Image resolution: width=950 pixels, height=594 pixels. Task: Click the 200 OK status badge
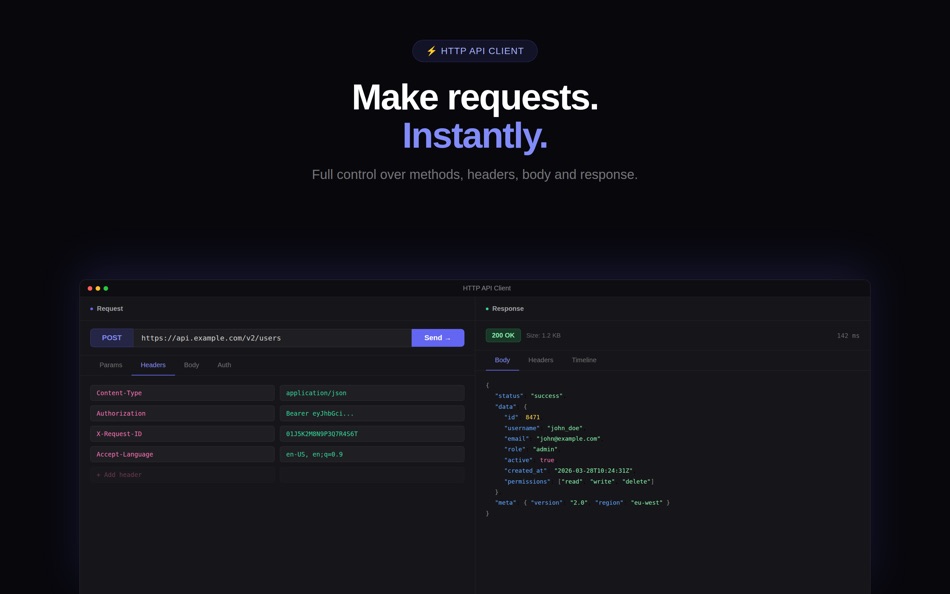point(502,335)
